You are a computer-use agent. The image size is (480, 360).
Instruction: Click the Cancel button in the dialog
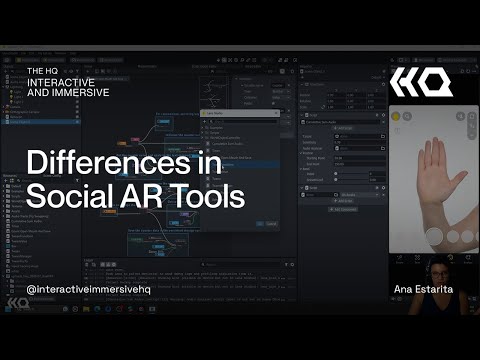pos(271,224)
